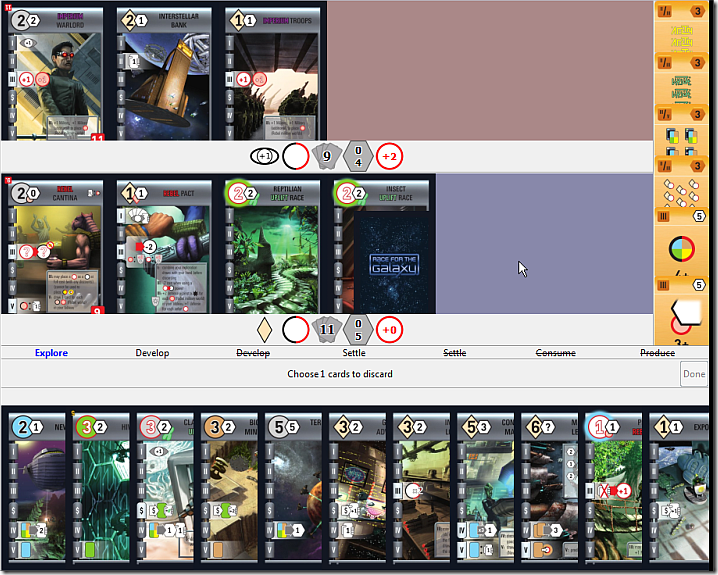Select the Produce phase label

pos(657,353)
